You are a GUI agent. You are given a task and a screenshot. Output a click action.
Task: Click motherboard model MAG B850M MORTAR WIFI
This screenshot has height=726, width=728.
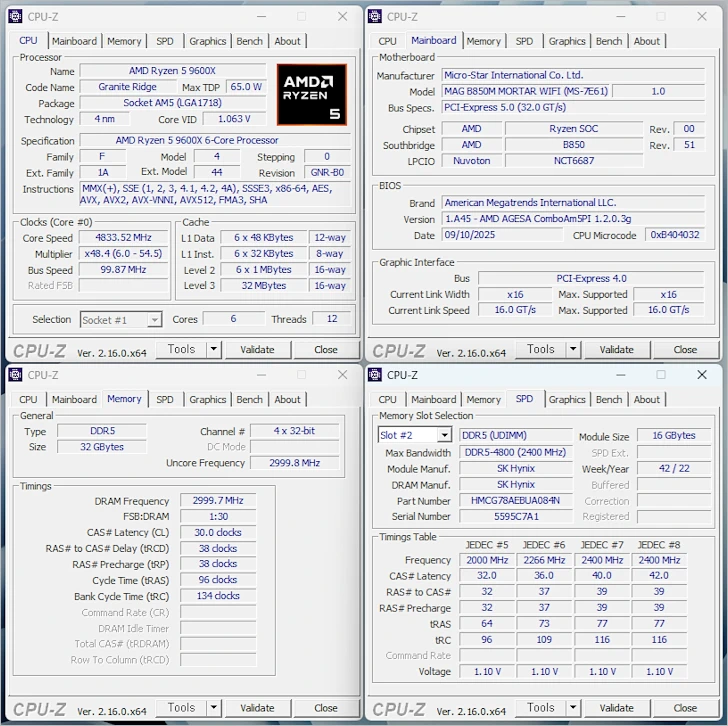[x=526, y=91]
